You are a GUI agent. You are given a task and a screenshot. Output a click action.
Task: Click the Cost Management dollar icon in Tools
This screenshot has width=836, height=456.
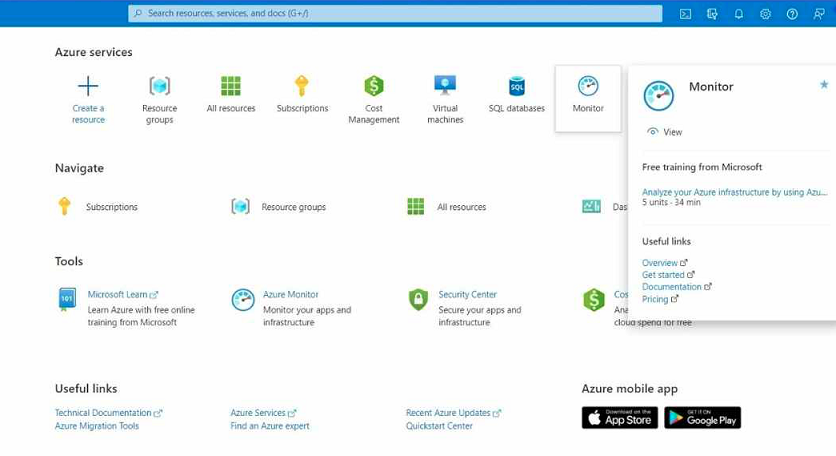point(593,300)
